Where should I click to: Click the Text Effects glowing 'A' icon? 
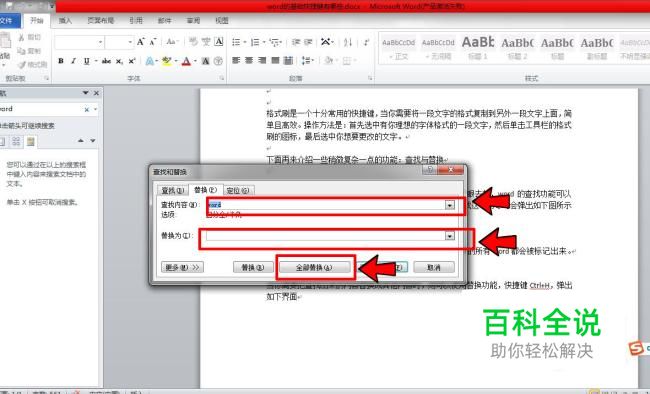coord(149,61)
